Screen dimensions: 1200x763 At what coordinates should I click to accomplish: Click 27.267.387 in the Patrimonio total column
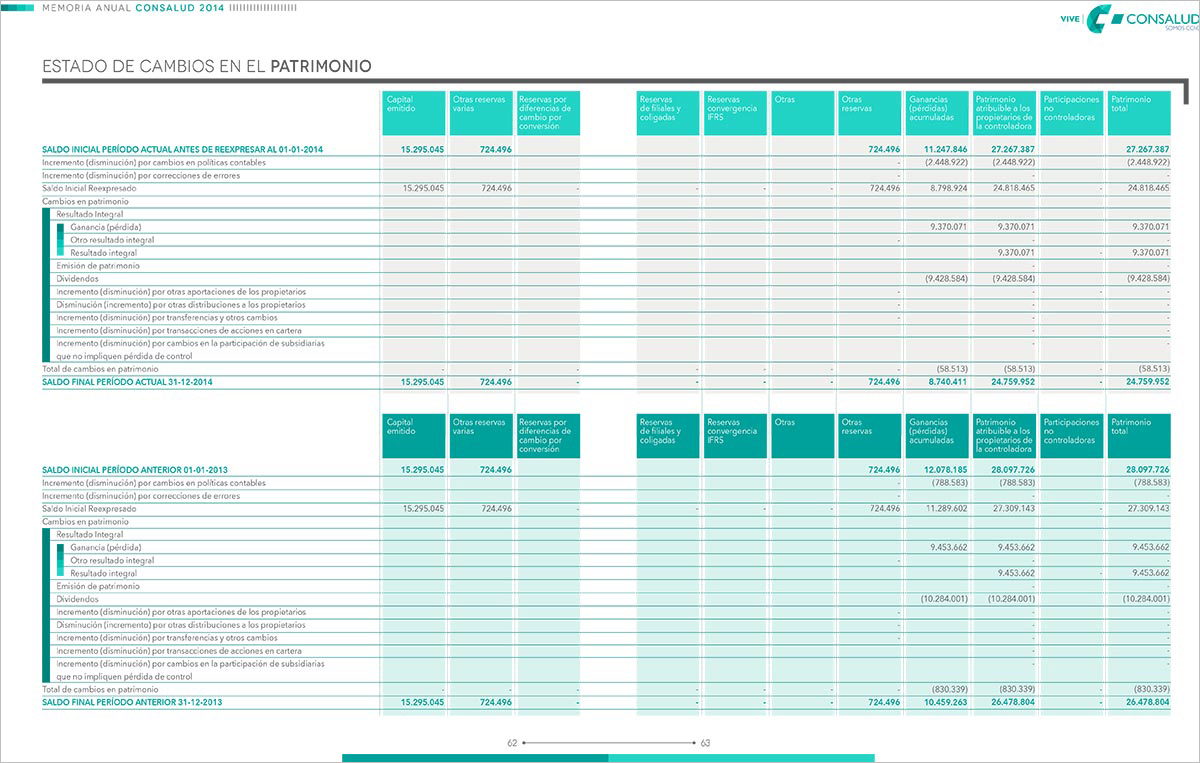click(1148, 149)
